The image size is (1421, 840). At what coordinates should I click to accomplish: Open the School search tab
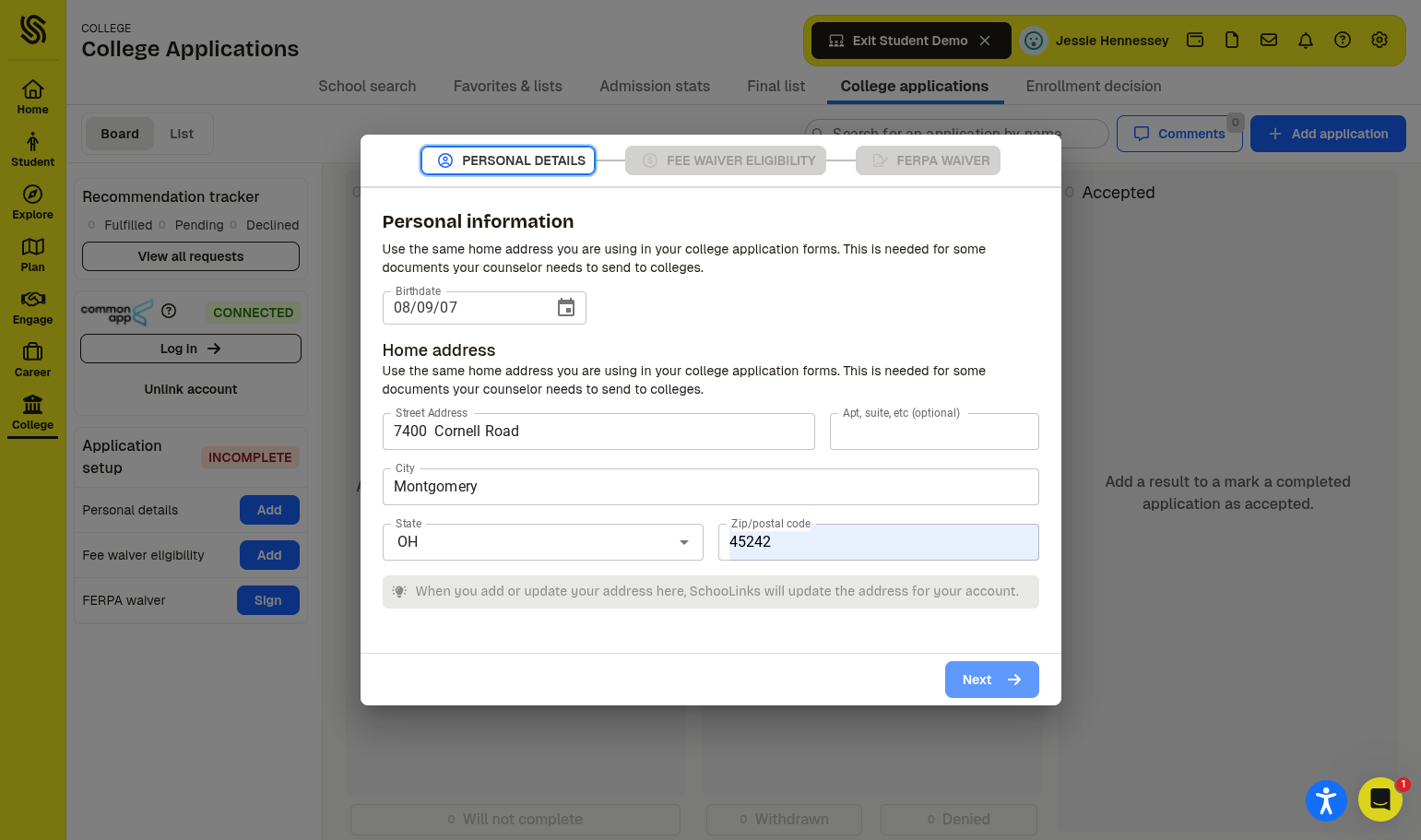[367, 86]
